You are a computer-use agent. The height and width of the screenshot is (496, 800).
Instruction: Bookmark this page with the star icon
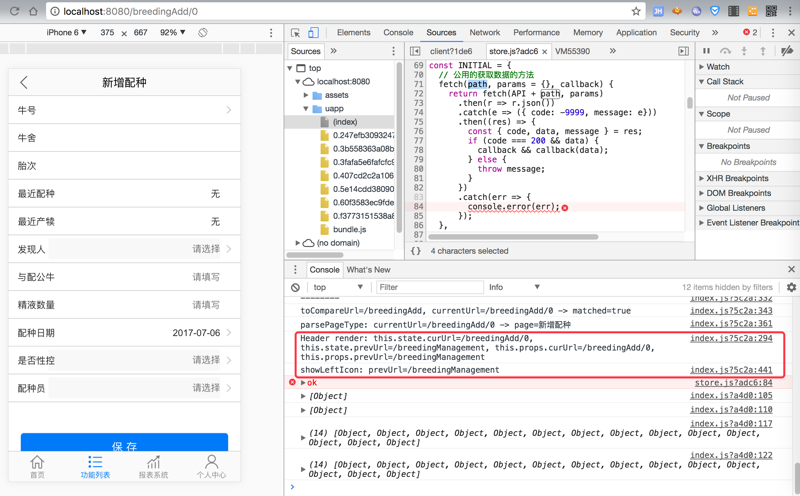coord(636,11)
